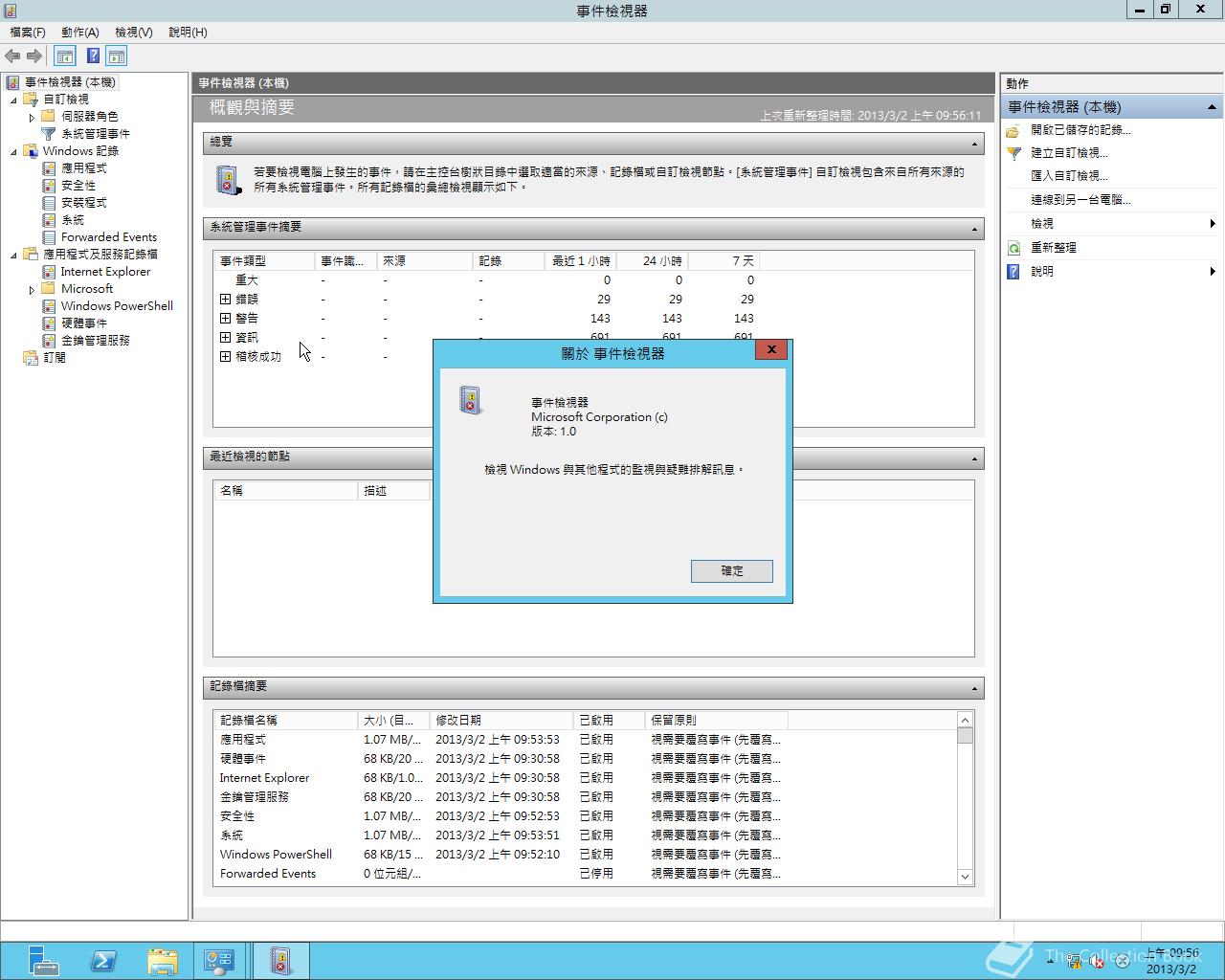Click the 名稱 column header in 最近檢視的節點
1225x980 pixels.
pyautogui.click(x=285, y=491)
